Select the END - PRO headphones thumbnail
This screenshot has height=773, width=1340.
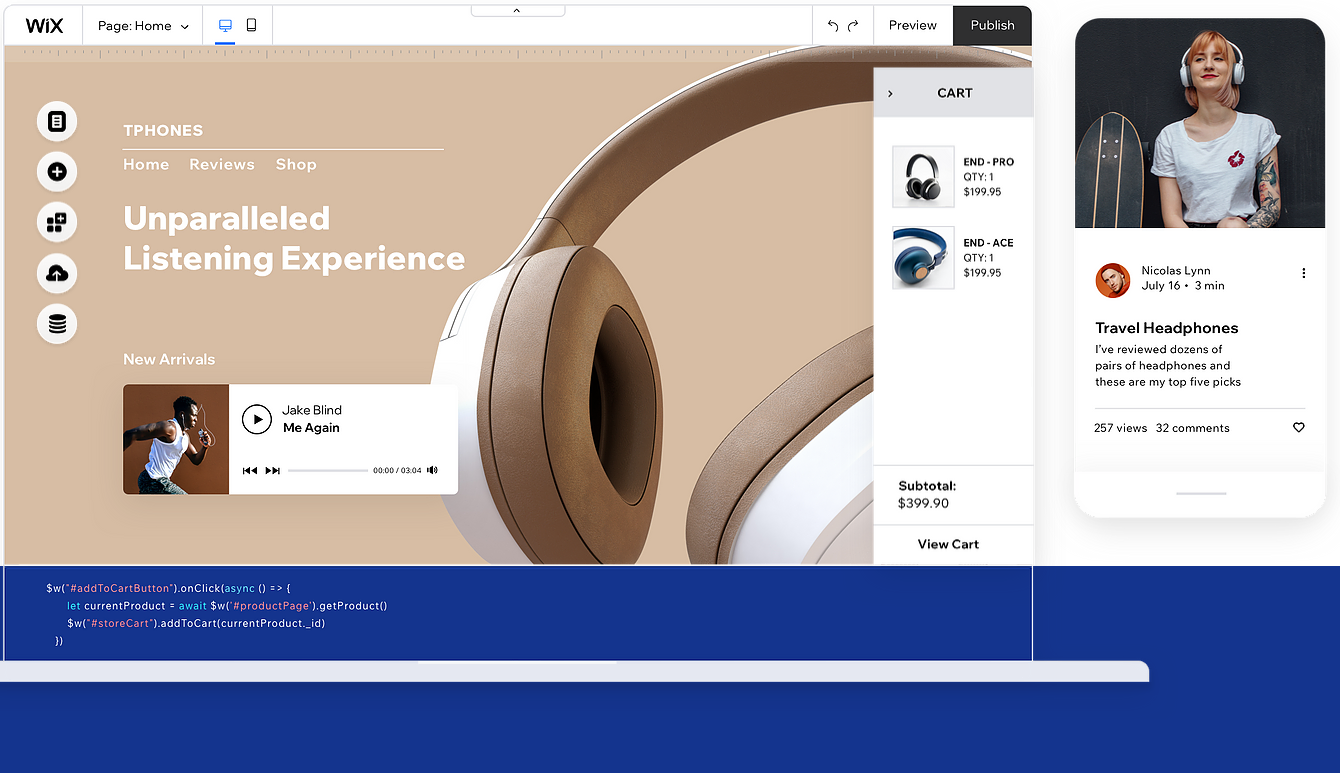(x=923, y=177)
